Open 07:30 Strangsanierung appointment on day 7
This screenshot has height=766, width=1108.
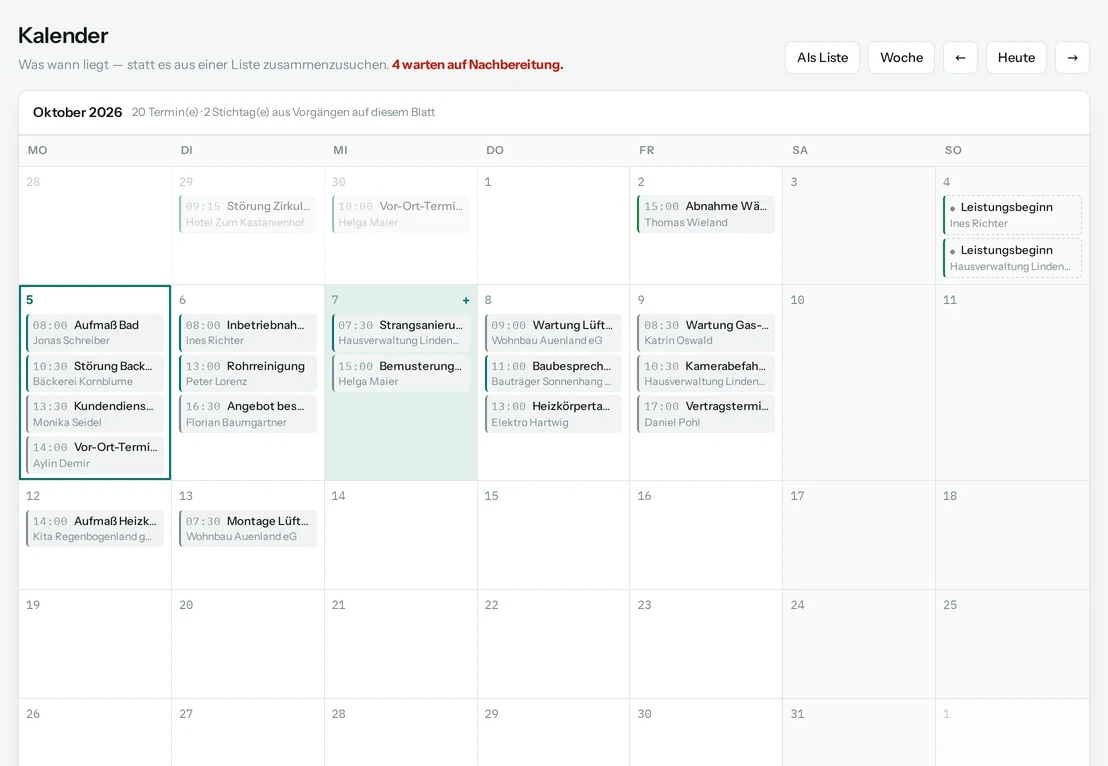[x=401, y=332]
